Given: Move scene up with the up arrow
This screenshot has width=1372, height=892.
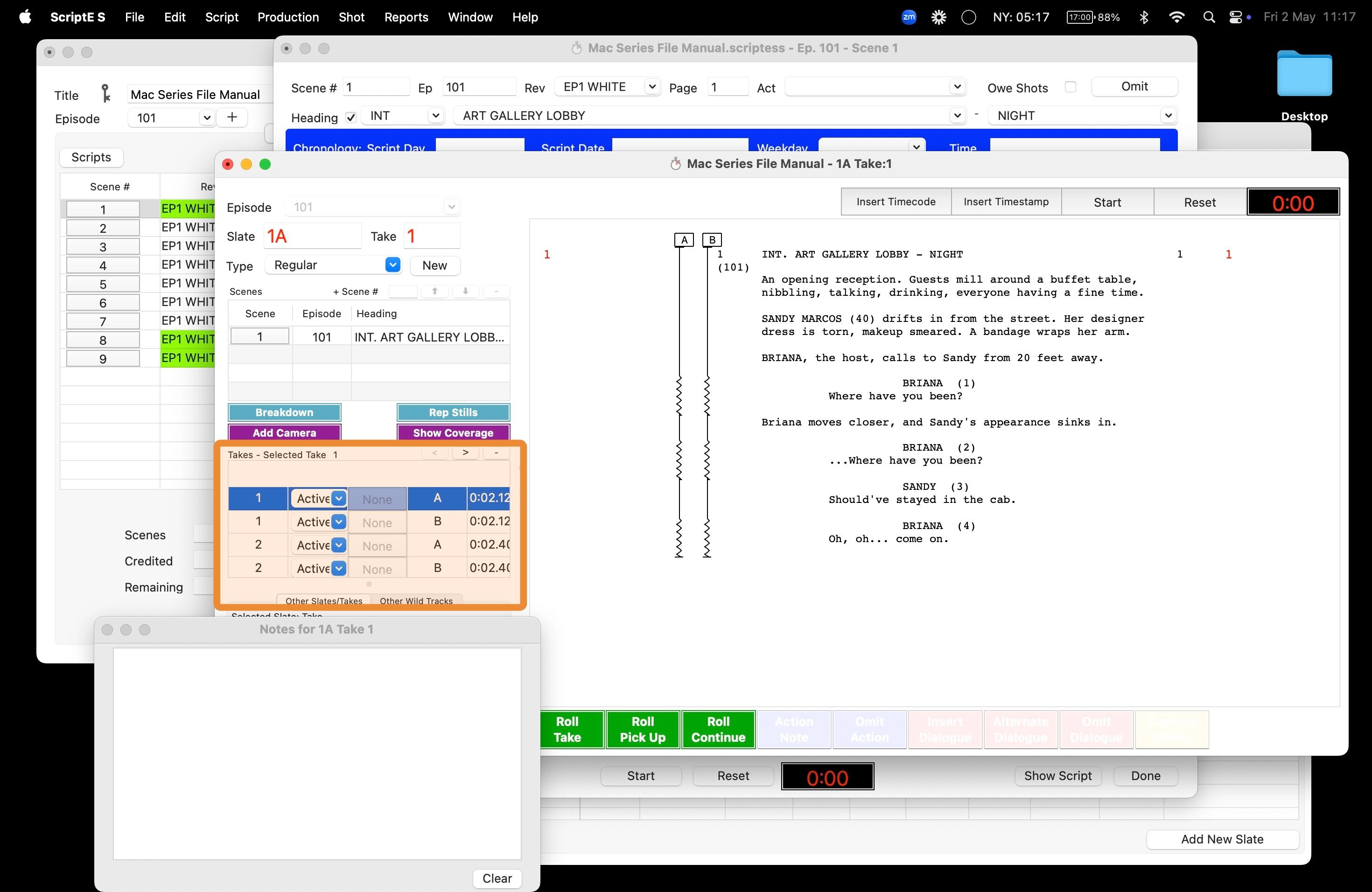Looking at the screenshot, I should tap(435, 291).
